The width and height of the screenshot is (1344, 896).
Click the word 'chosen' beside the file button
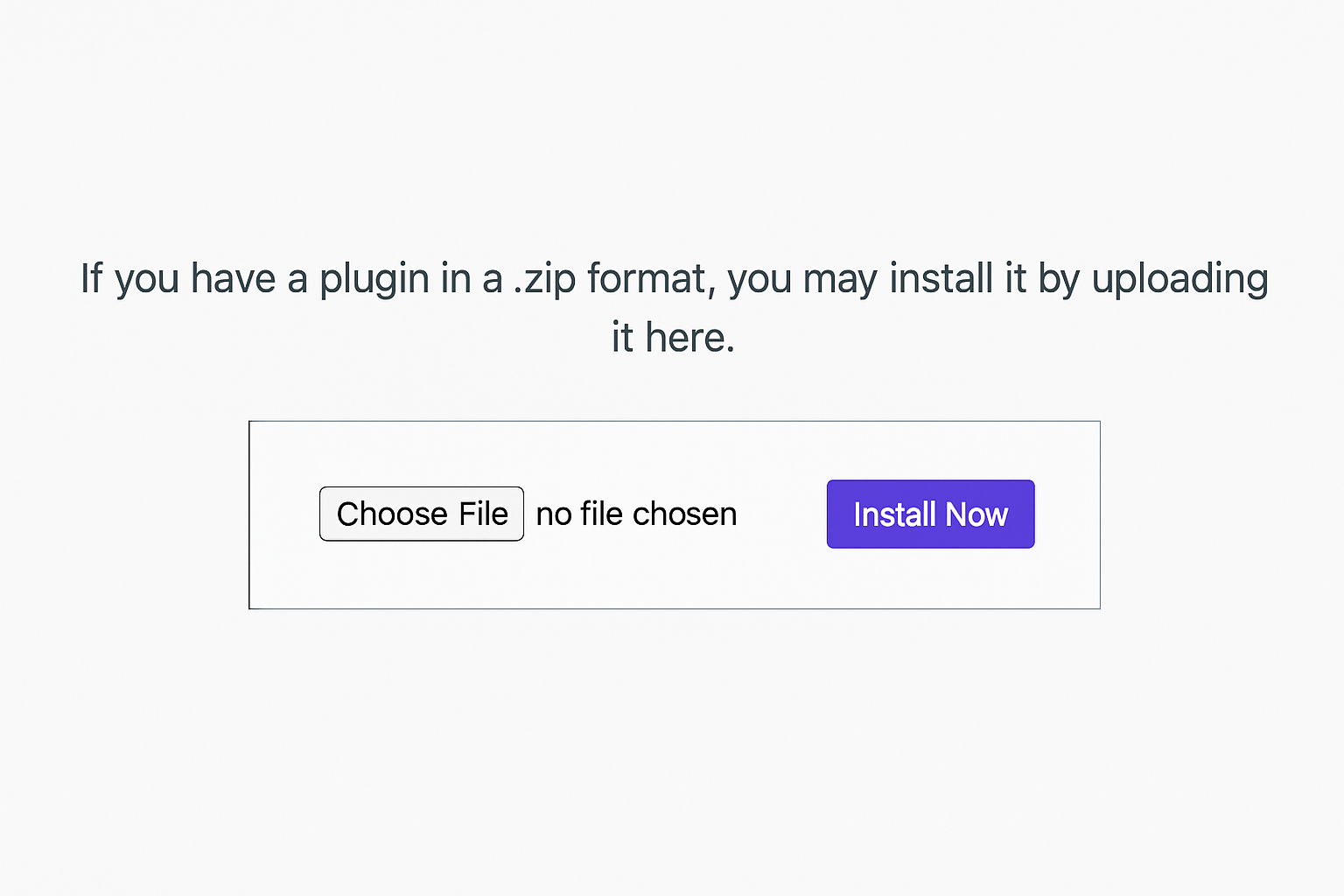(684, 514)
